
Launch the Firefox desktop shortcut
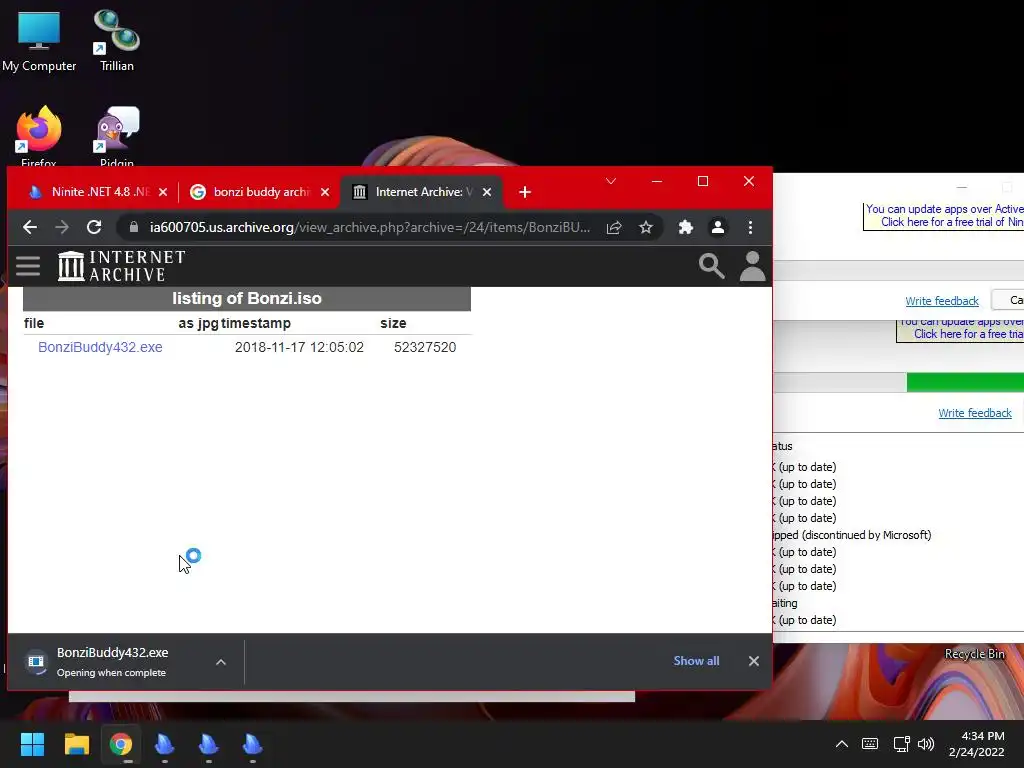pyautogui.click(x=39, y=136)
